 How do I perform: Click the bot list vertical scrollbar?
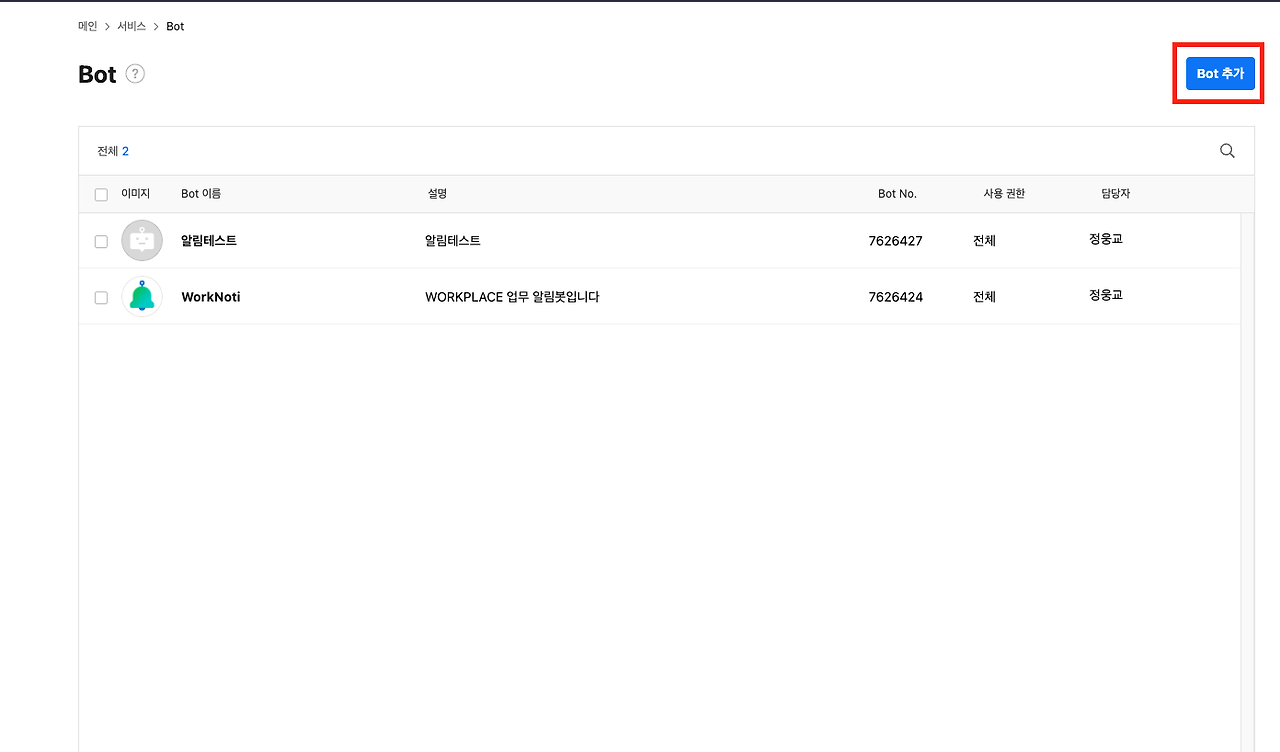(x=1247, y=482)
